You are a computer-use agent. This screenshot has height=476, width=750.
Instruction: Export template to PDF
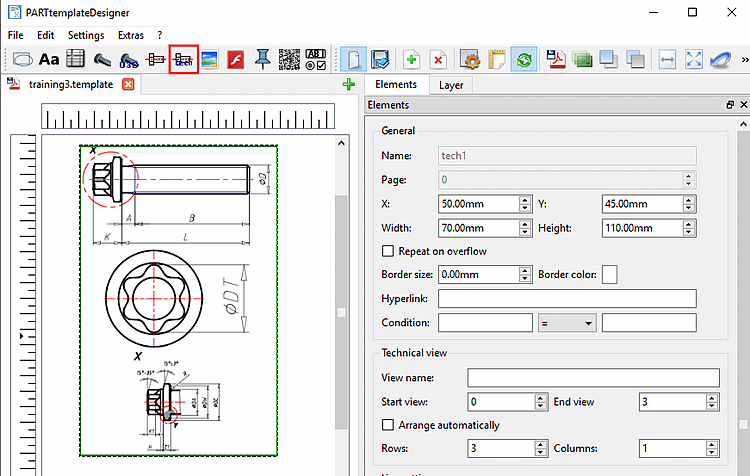point(557,60)
